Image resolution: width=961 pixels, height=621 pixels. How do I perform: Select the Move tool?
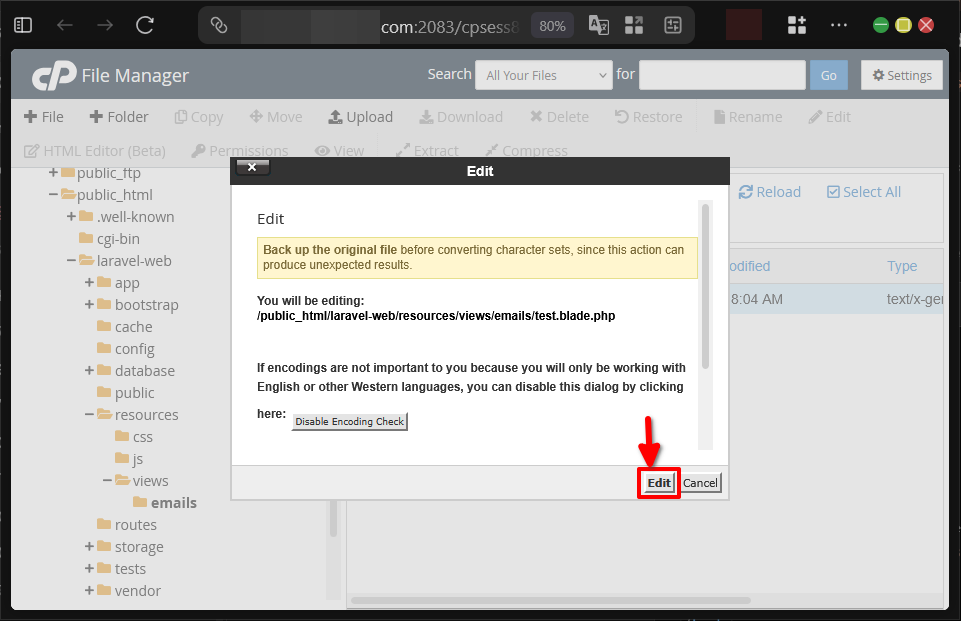pos(276,116)
